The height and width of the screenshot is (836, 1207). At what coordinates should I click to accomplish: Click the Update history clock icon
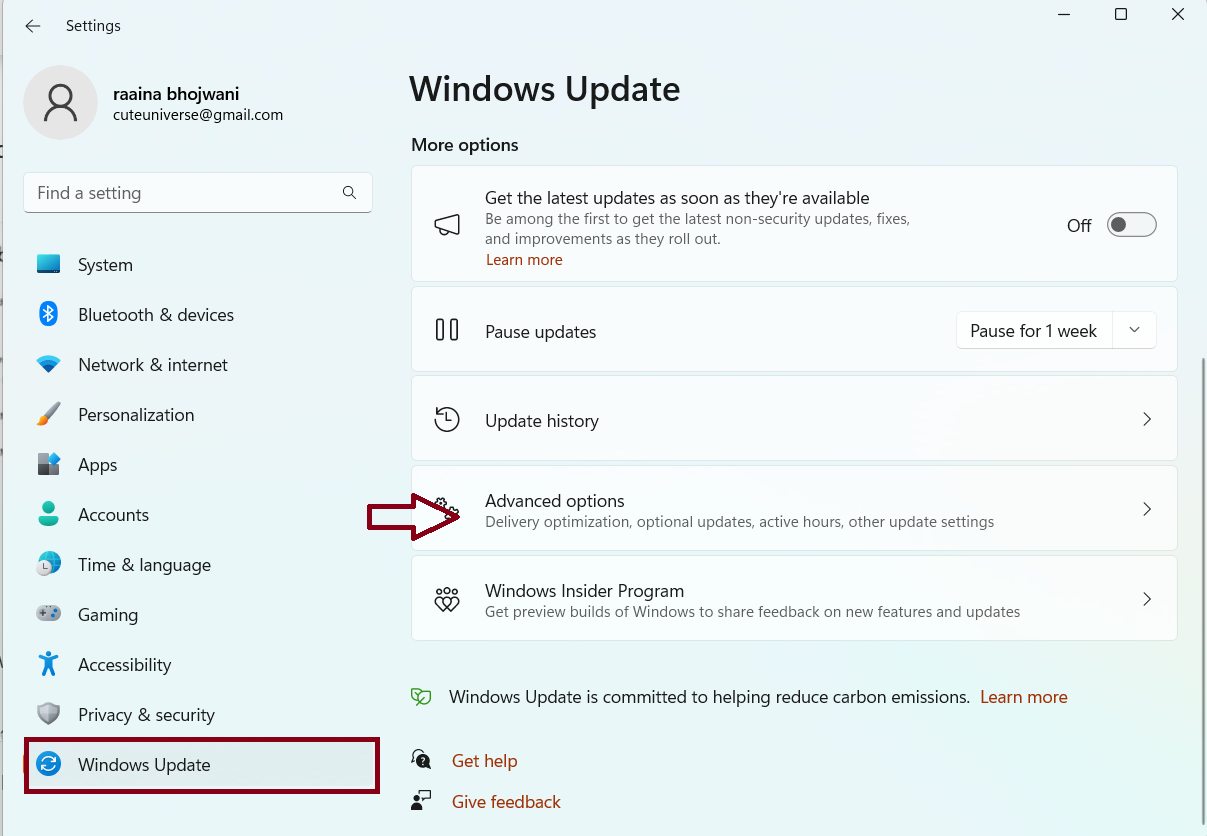pyautogui.click(x=447, y=420)
